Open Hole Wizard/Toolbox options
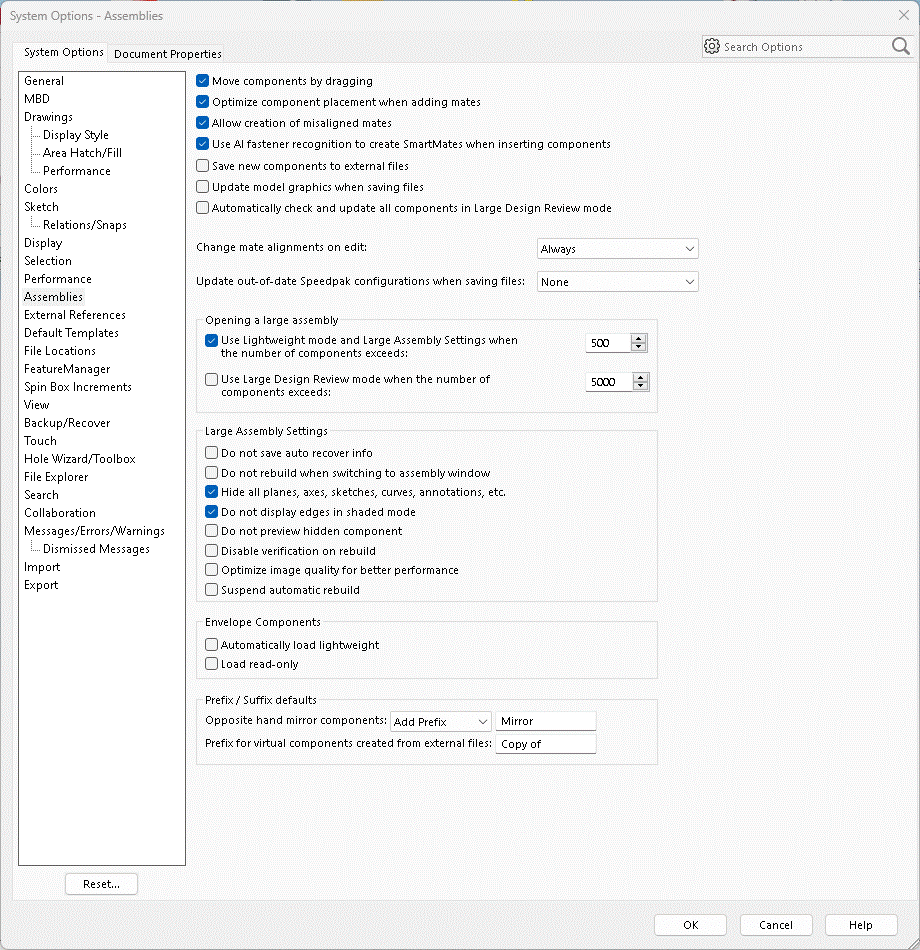The width and height of the screenshot is (920, 950). [x=80, y=459]
